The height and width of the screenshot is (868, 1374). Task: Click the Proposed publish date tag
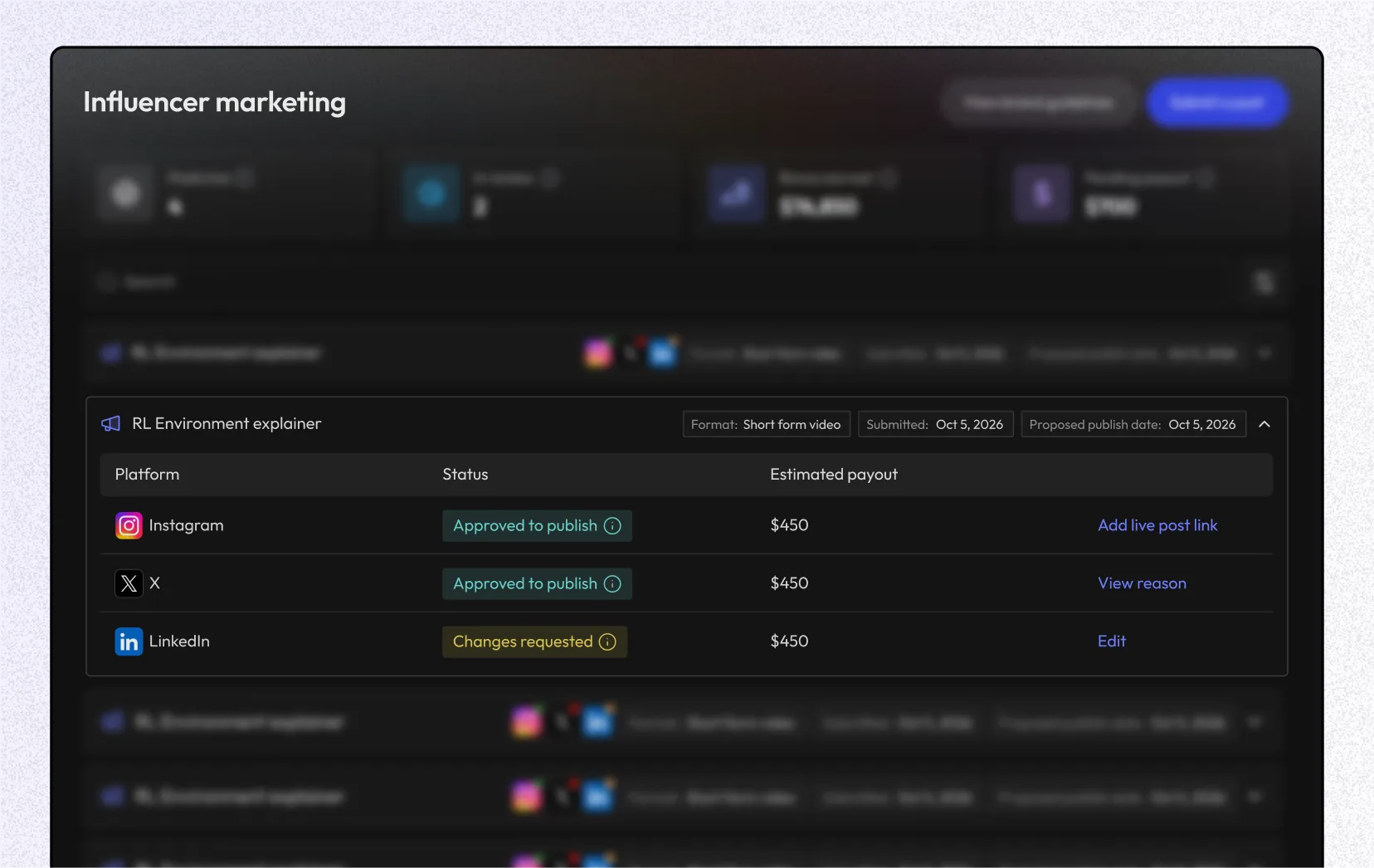[1133, 424]
